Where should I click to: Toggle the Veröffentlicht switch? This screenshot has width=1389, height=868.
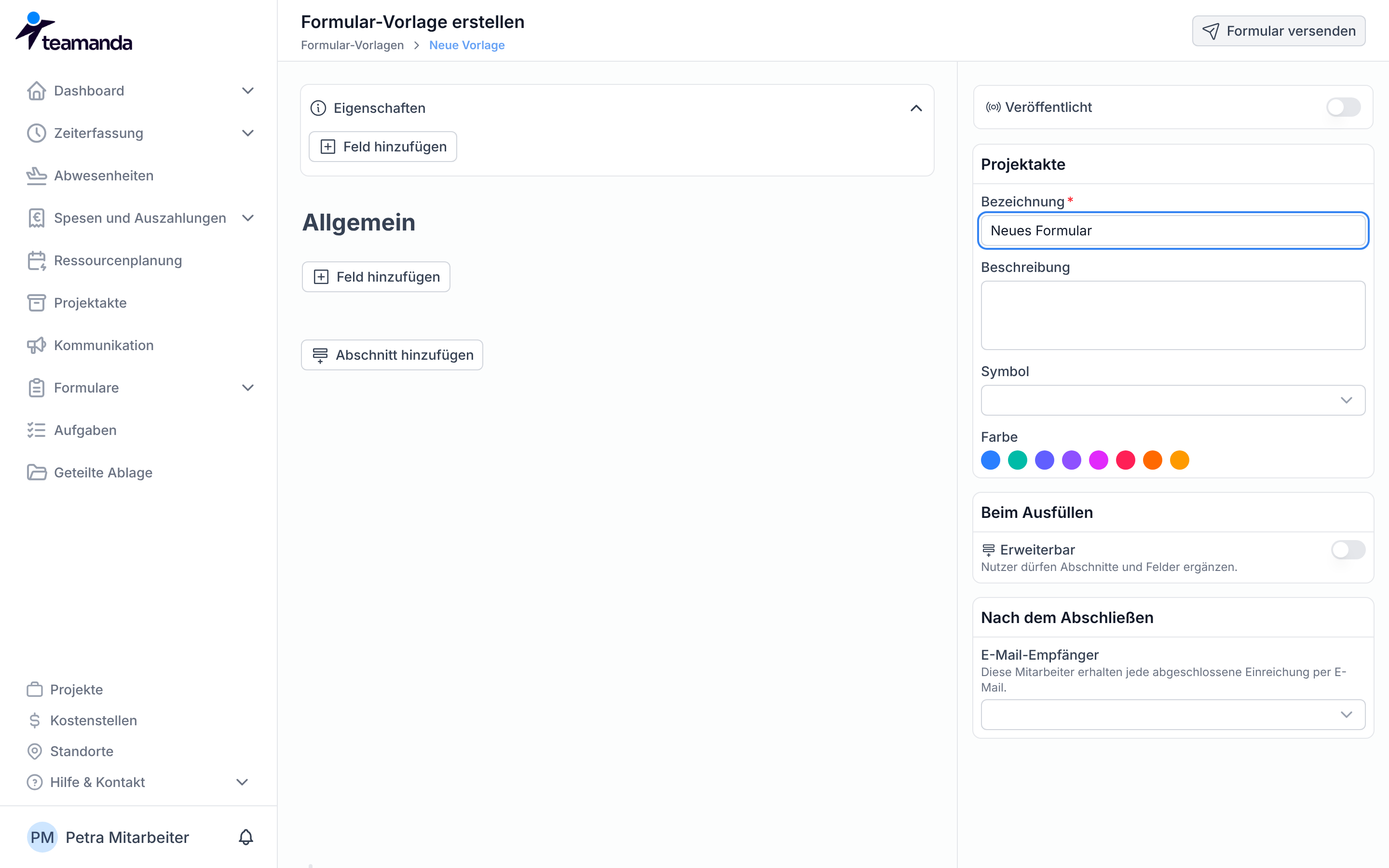click(1343, 107)
